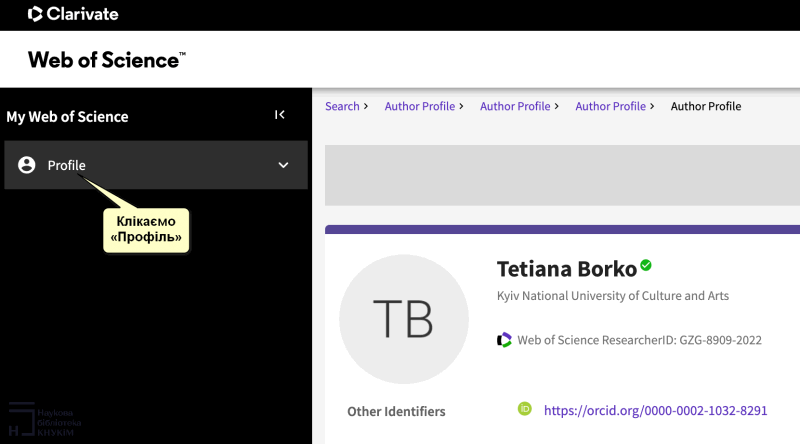Click the Profile person icon
Image resolution: width=800 pixels, height=444 pixels.
27,165
